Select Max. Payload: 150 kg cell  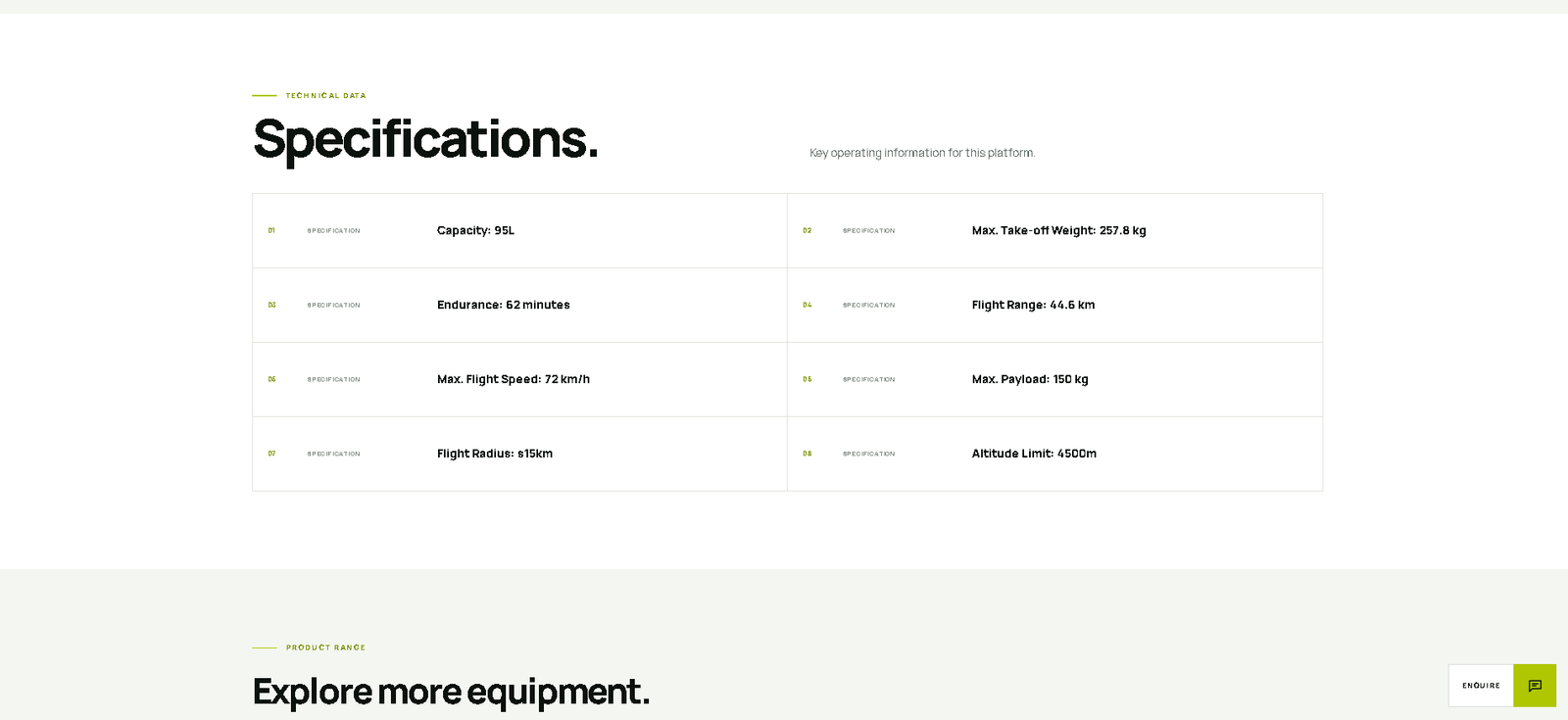pos(1055,380)
